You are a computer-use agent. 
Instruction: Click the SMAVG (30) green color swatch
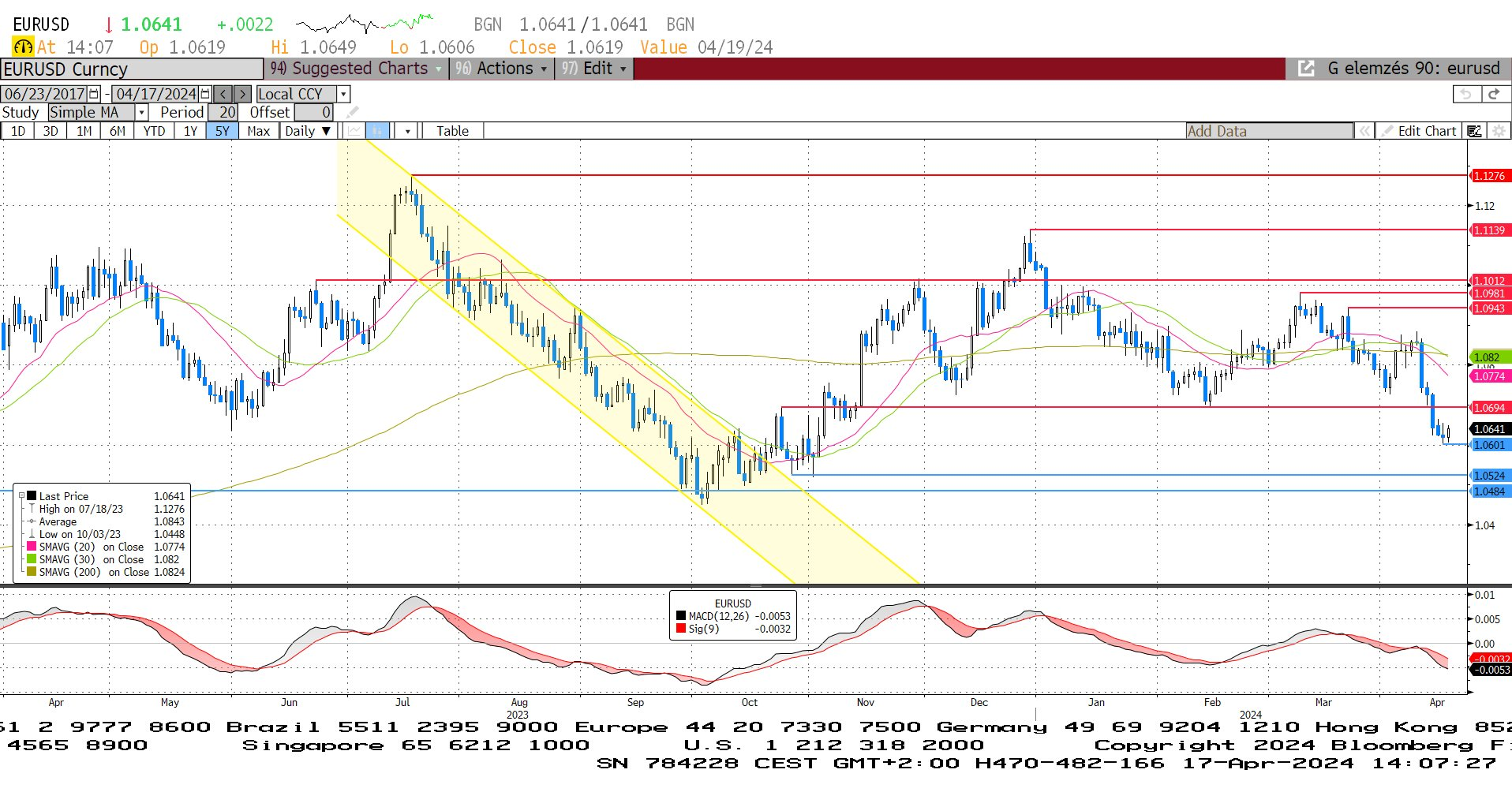point(32,559)
